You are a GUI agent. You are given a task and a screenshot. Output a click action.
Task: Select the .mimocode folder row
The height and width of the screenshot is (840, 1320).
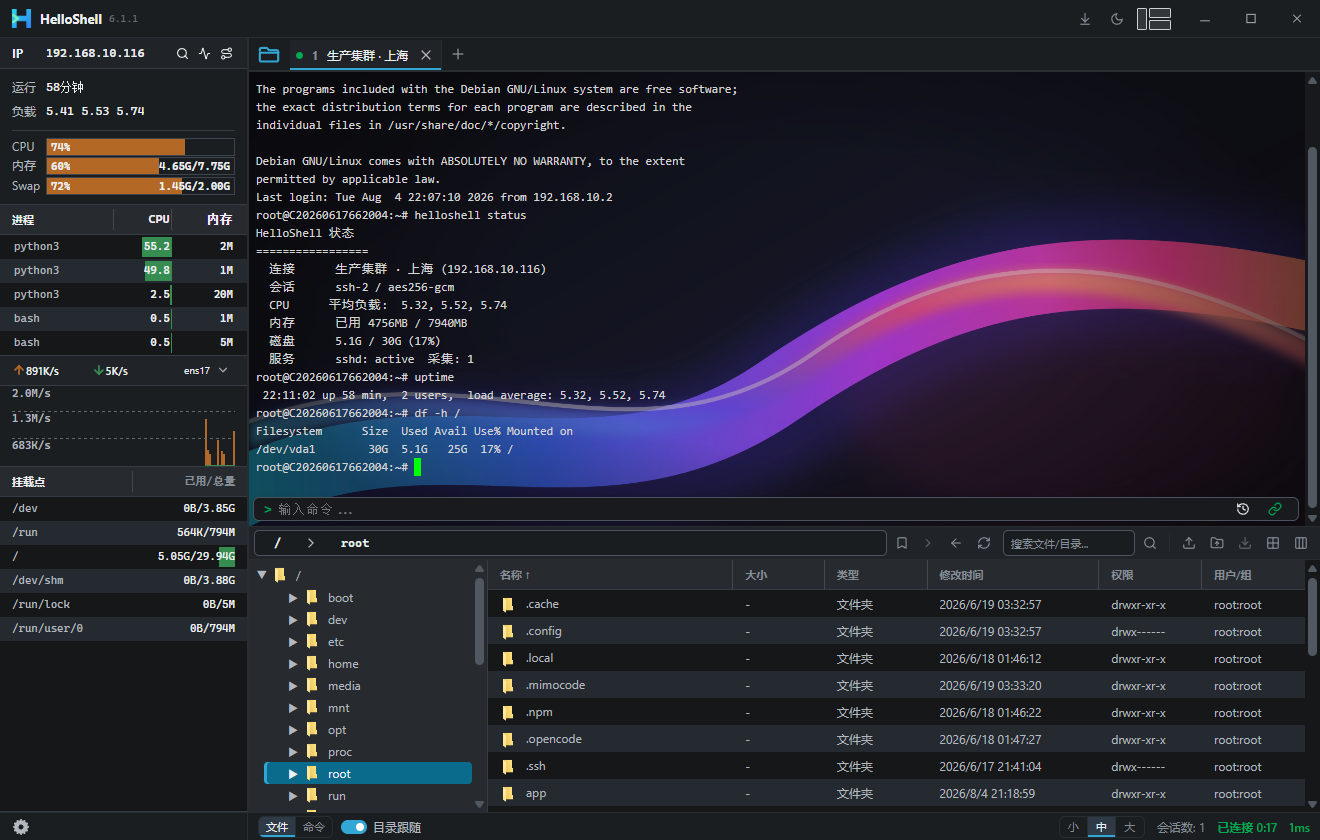896,685
